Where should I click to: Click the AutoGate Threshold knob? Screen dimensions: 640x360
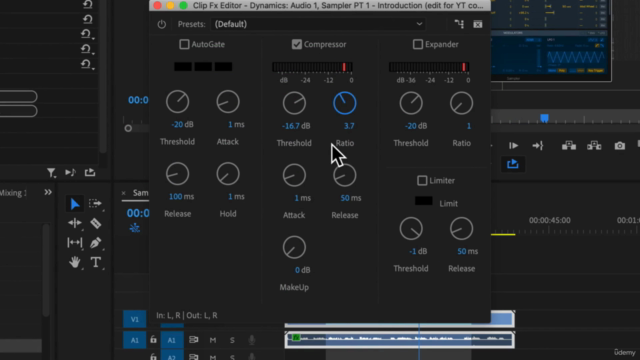click(x=178, y=102)
